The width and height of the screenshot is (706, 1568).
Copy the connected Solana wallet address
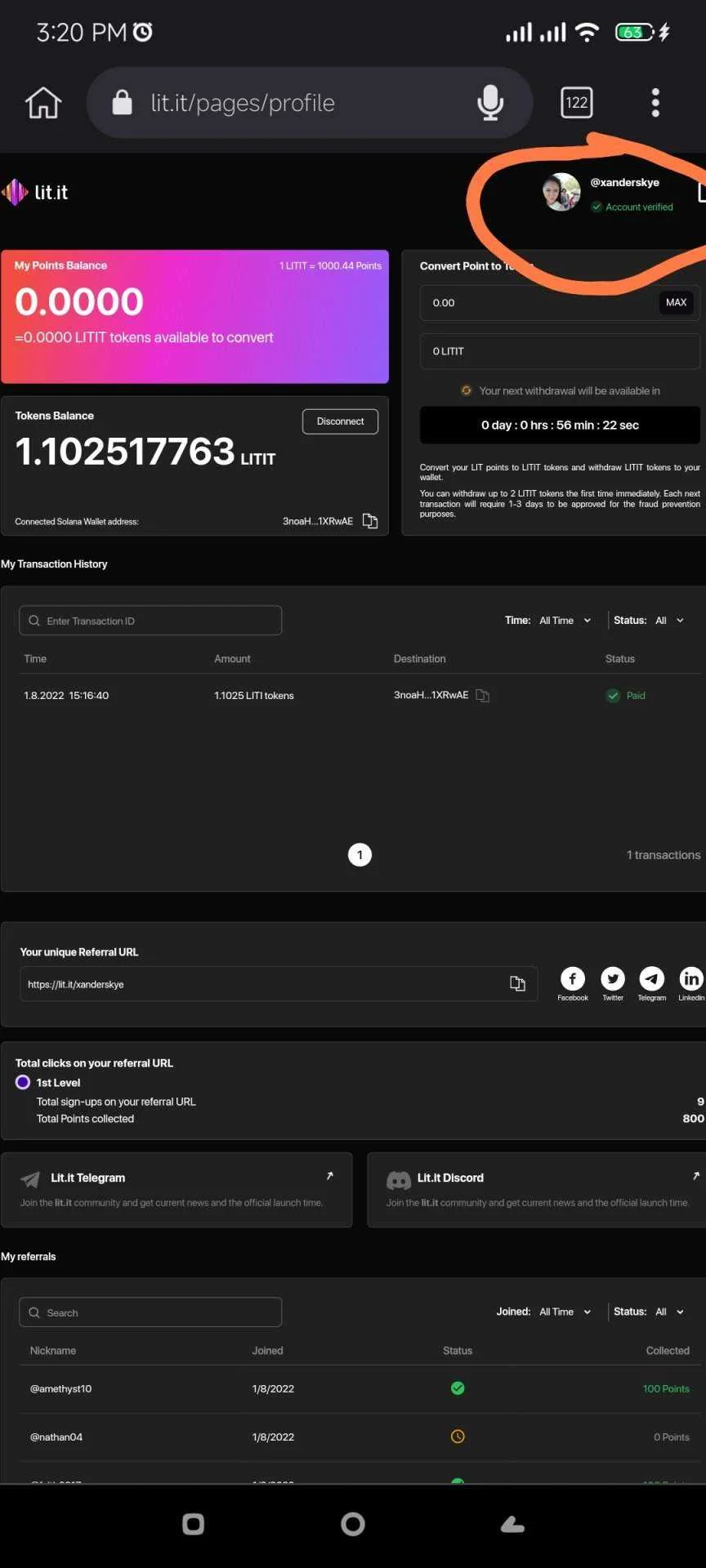click(x=370, y=521)
